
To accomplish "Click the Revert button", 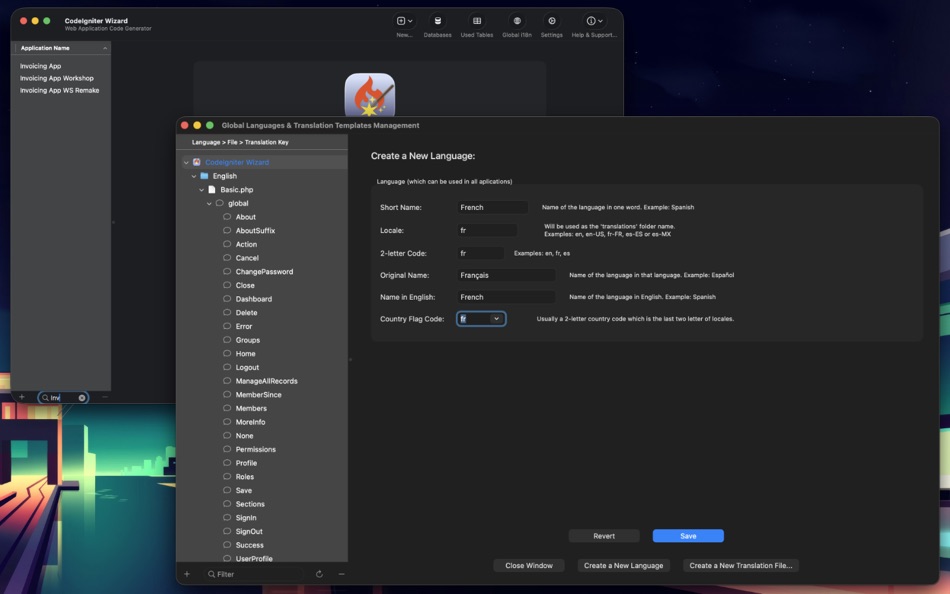I will click(x=605, y=535).
